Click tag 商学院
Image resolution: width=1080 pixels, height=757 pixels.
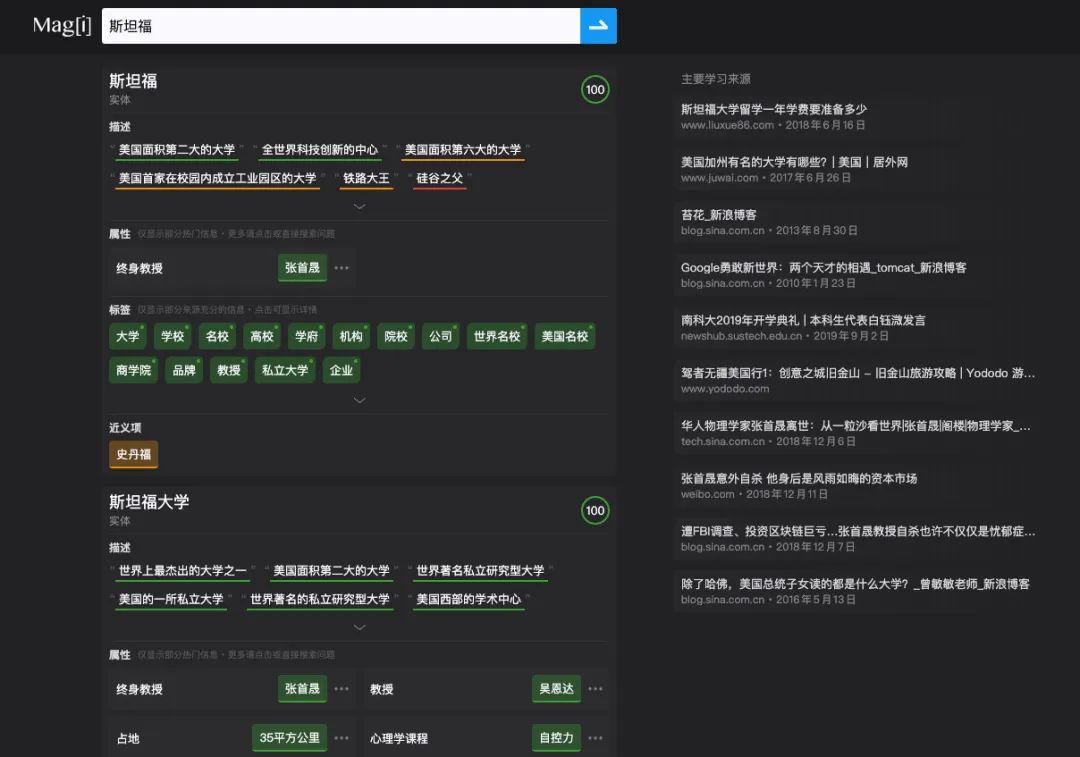coord(134,370)
